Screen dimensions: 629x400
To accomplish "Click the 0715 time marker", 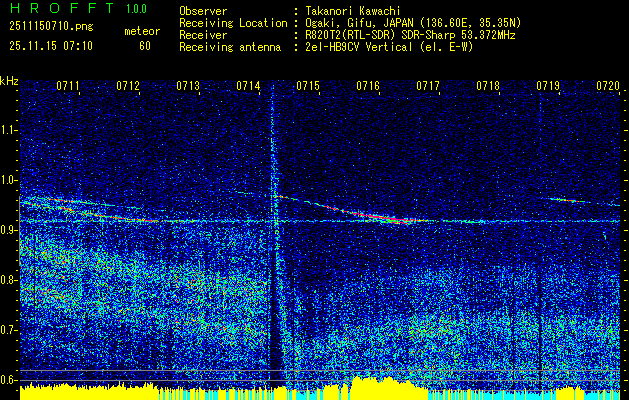I will [x=308, y=86].
